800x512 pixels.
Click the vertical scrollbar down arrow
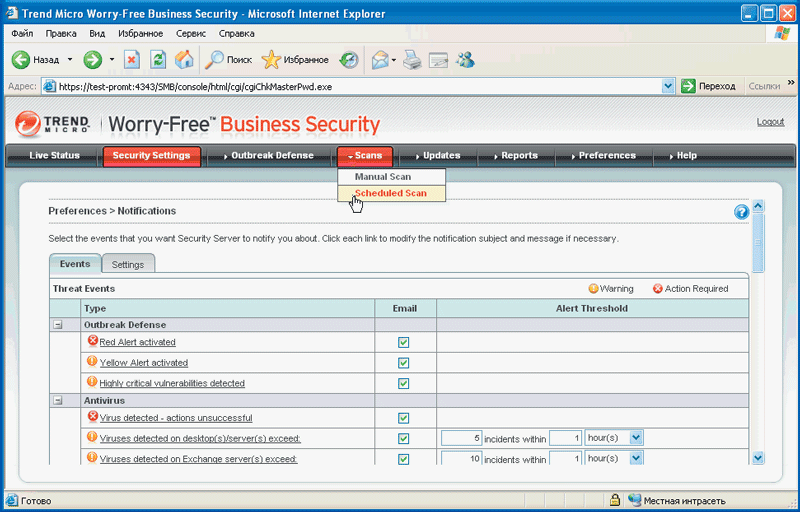[757, 457]
